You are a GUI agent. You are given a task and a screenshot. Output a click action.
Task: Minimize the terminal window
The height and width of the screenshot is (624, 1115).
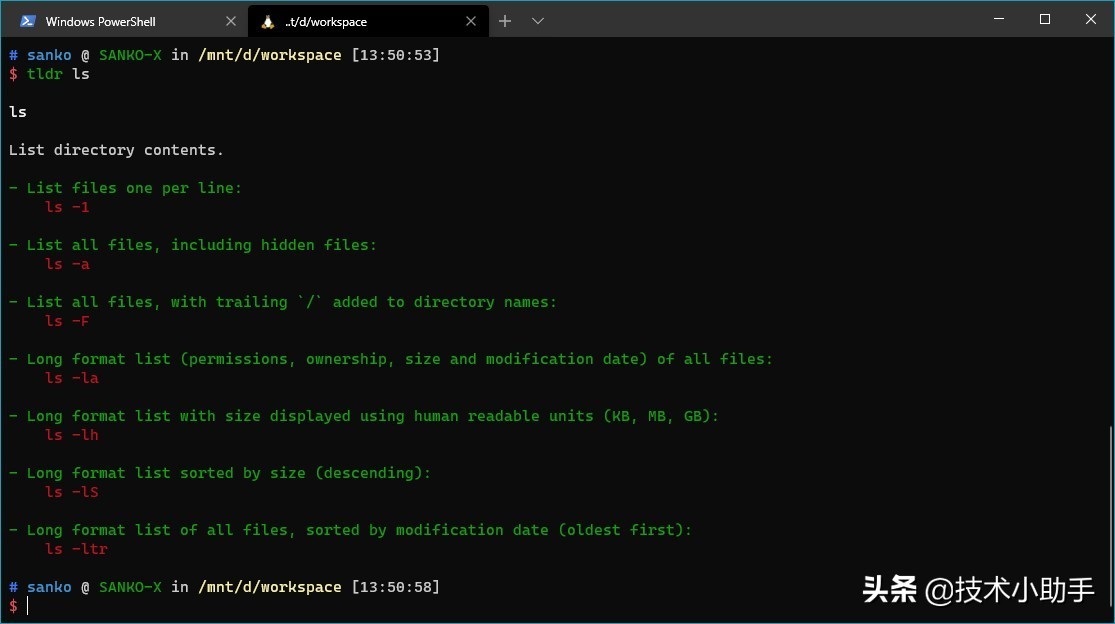[999, 19]
